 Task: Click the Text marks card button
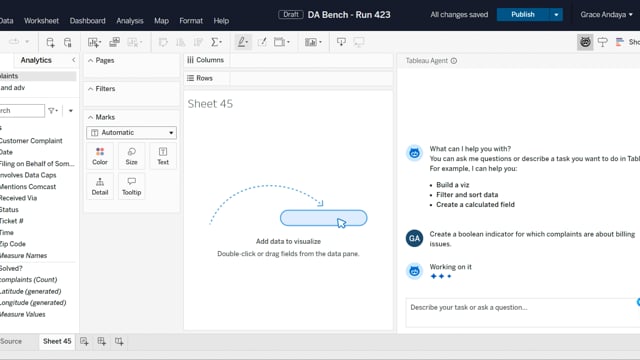pyautogui.click(x=163, y=156)
